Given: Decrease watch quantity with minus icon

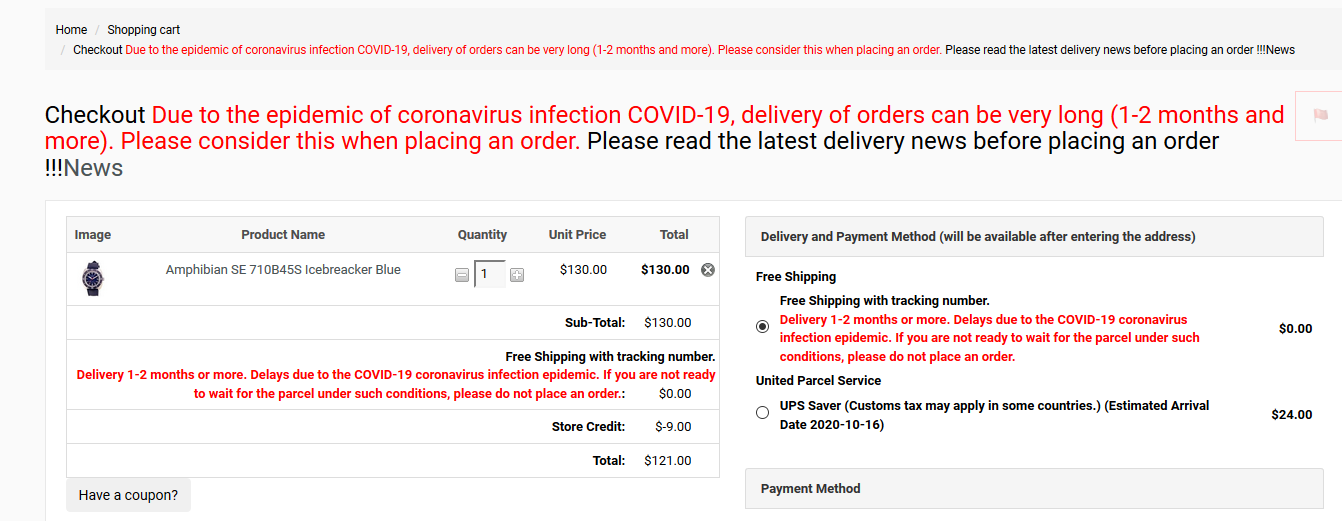Looking at the screenshot, I should pyautogui.click(x=462, y=275).
